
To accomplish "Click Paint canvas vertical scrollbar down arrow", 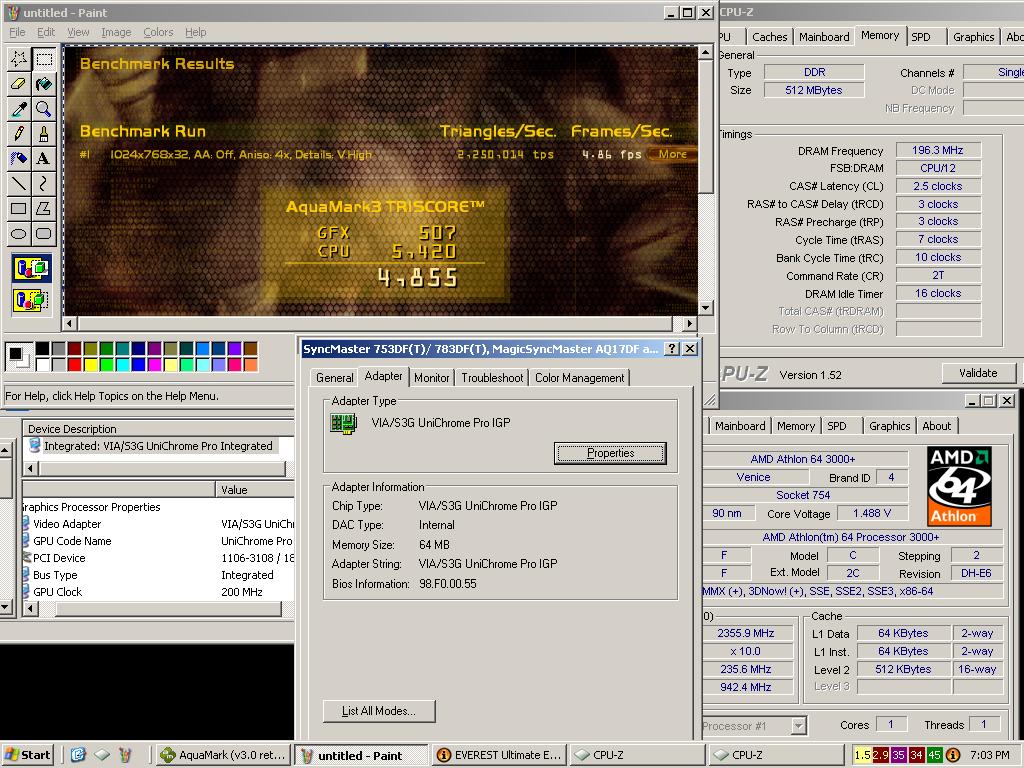I will click(x=705, y=308).
